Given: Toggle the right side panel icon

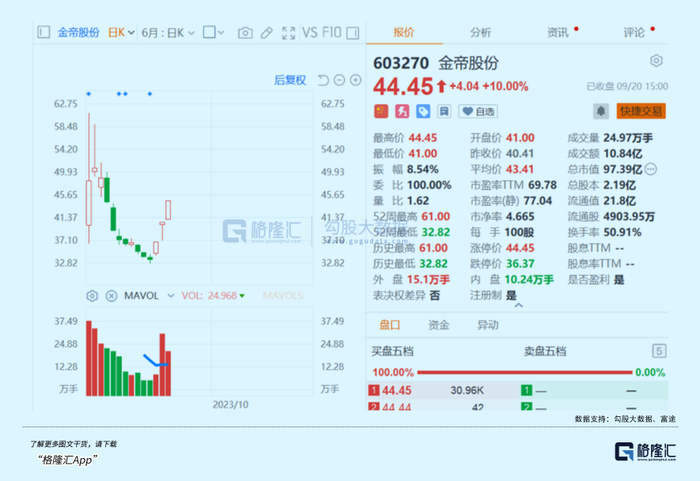Looking at the screenshot, I should click(x=353, y=33).
